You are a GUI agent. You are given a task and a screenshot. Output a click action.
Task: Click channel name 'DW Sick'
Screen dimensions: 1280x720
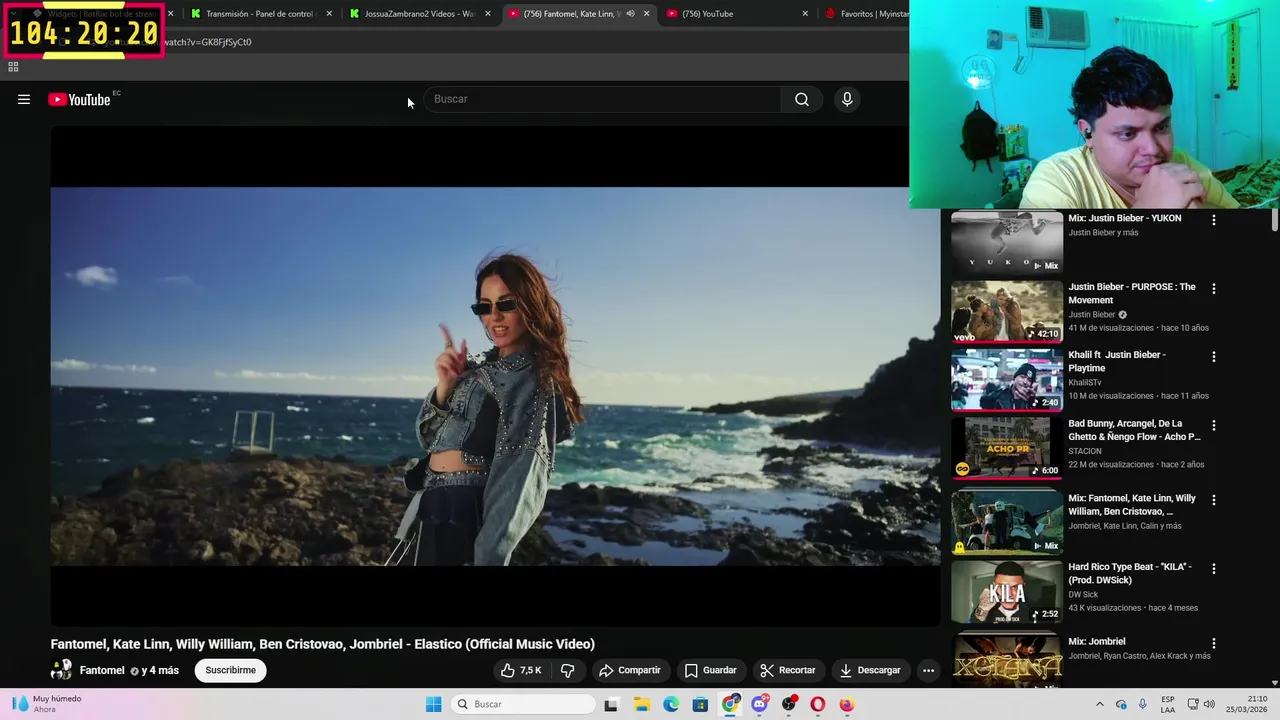pyautogui.click(x=1083, y=594)
